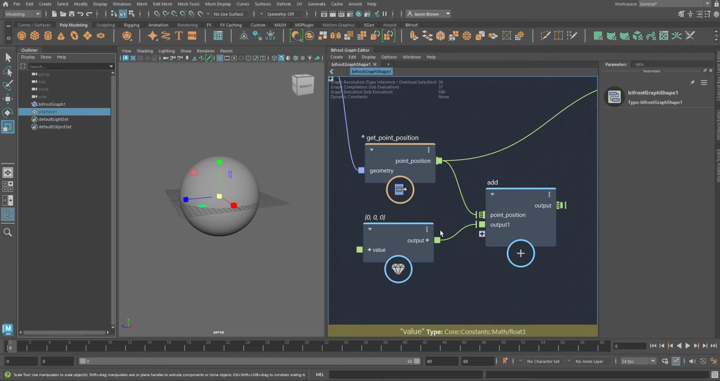Viewport: 720px width, 381px height.
Task: Click the add node plus icon circle
Action: click(521, 253)
